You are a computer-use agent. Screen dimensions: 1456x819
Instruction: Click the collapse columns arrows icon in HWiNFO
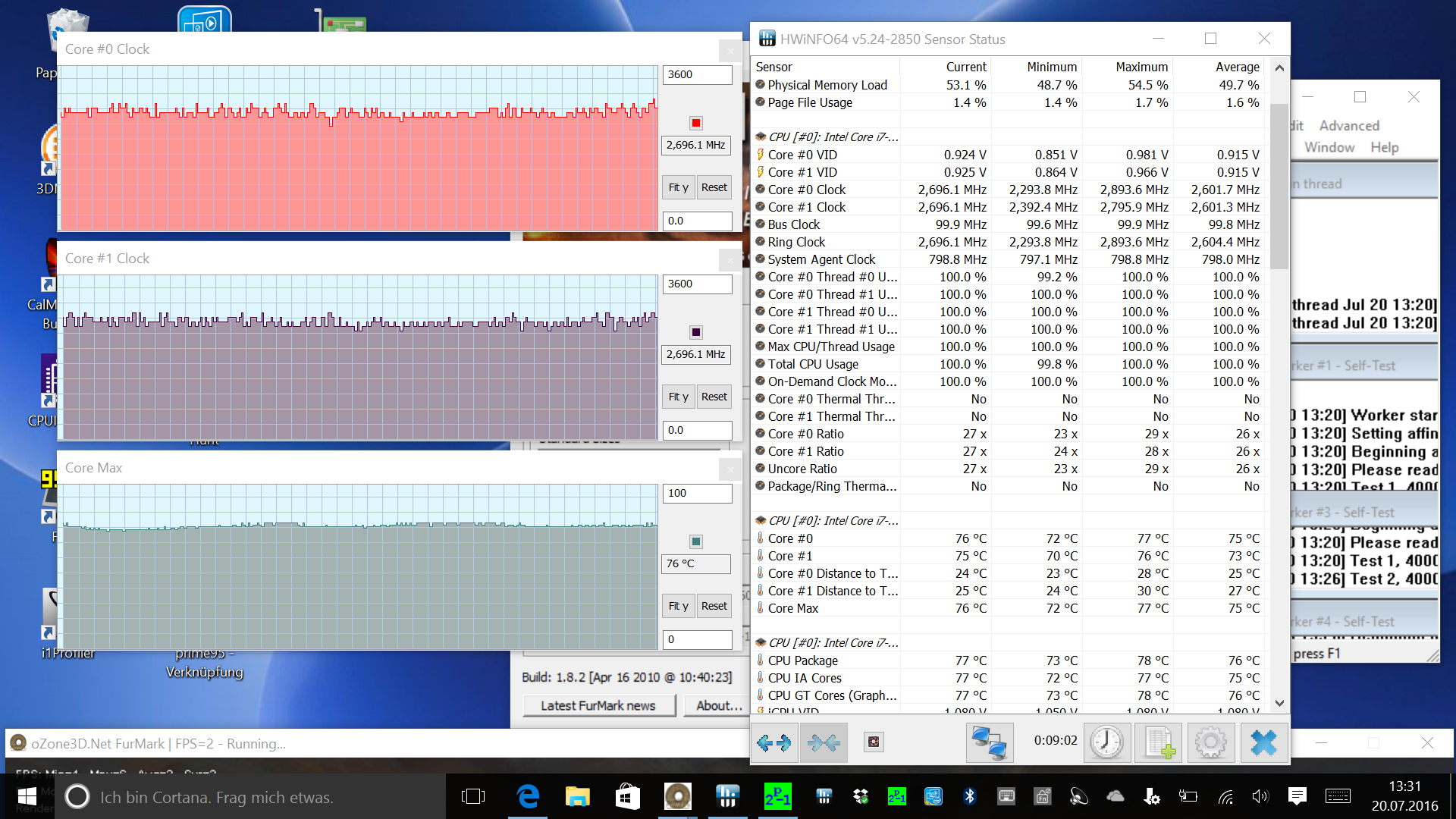coord(824,742)
